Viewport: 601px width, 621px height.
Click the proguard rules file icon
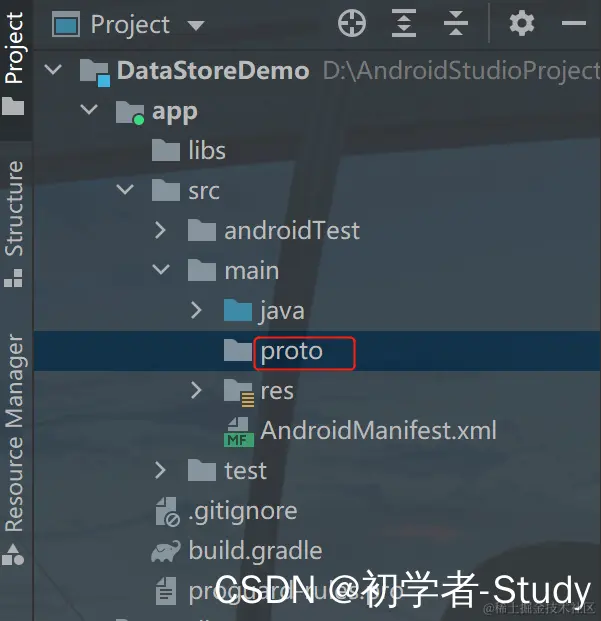pos(166,591)
